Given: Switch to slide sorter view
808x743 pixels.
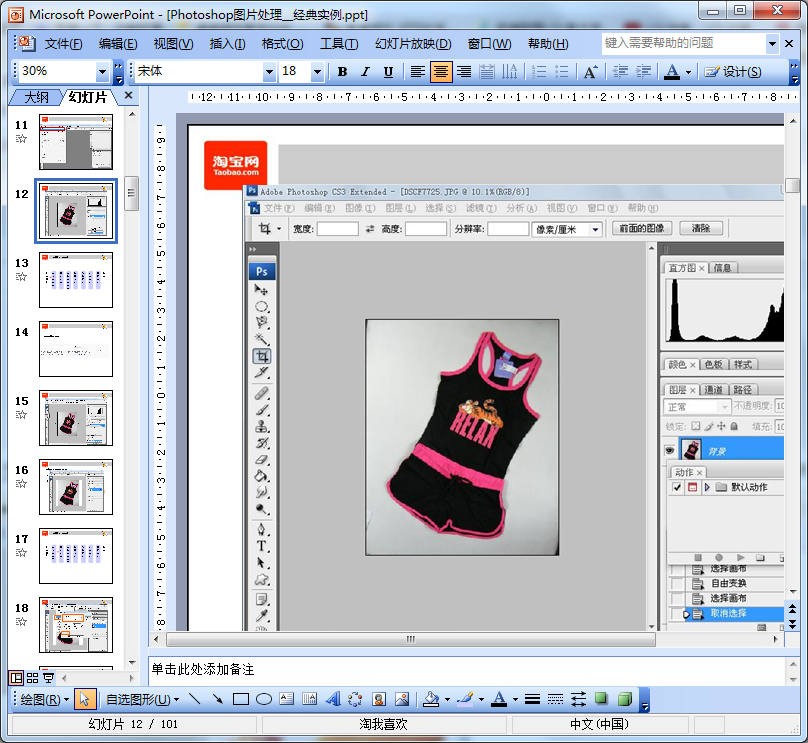Looking at the screenshot, I should coord(32,678).
